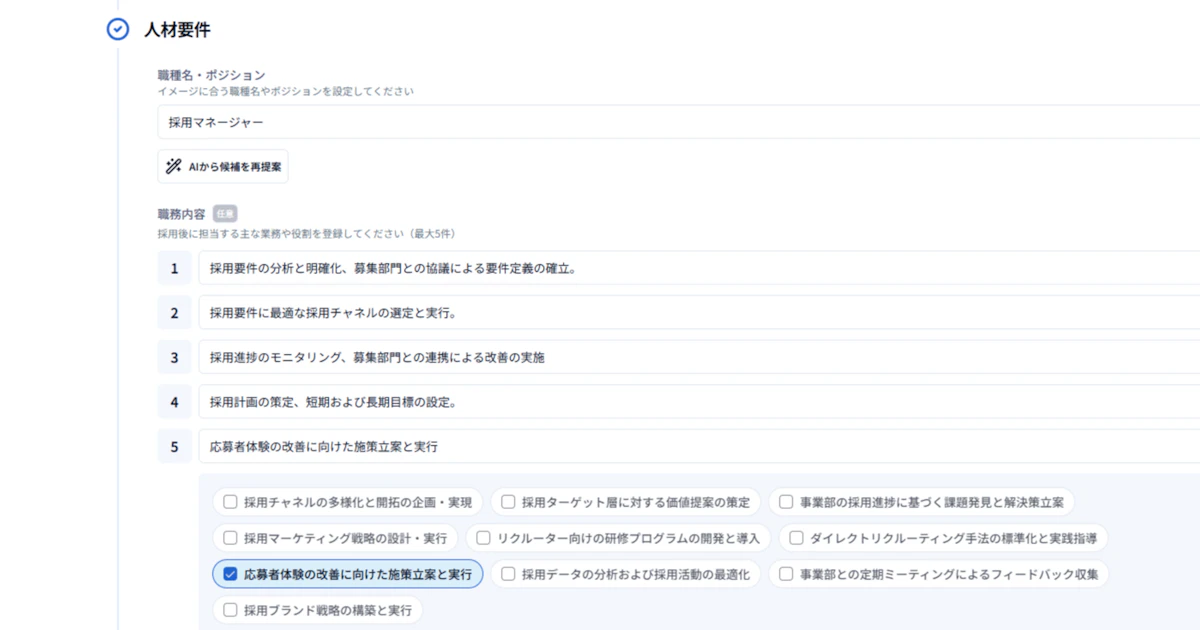This screenshot has height=630, width=1200.
Task: Enable 採用ターゲット層に対する価値提案の策定 checkbox
Action: pos(509,502)
